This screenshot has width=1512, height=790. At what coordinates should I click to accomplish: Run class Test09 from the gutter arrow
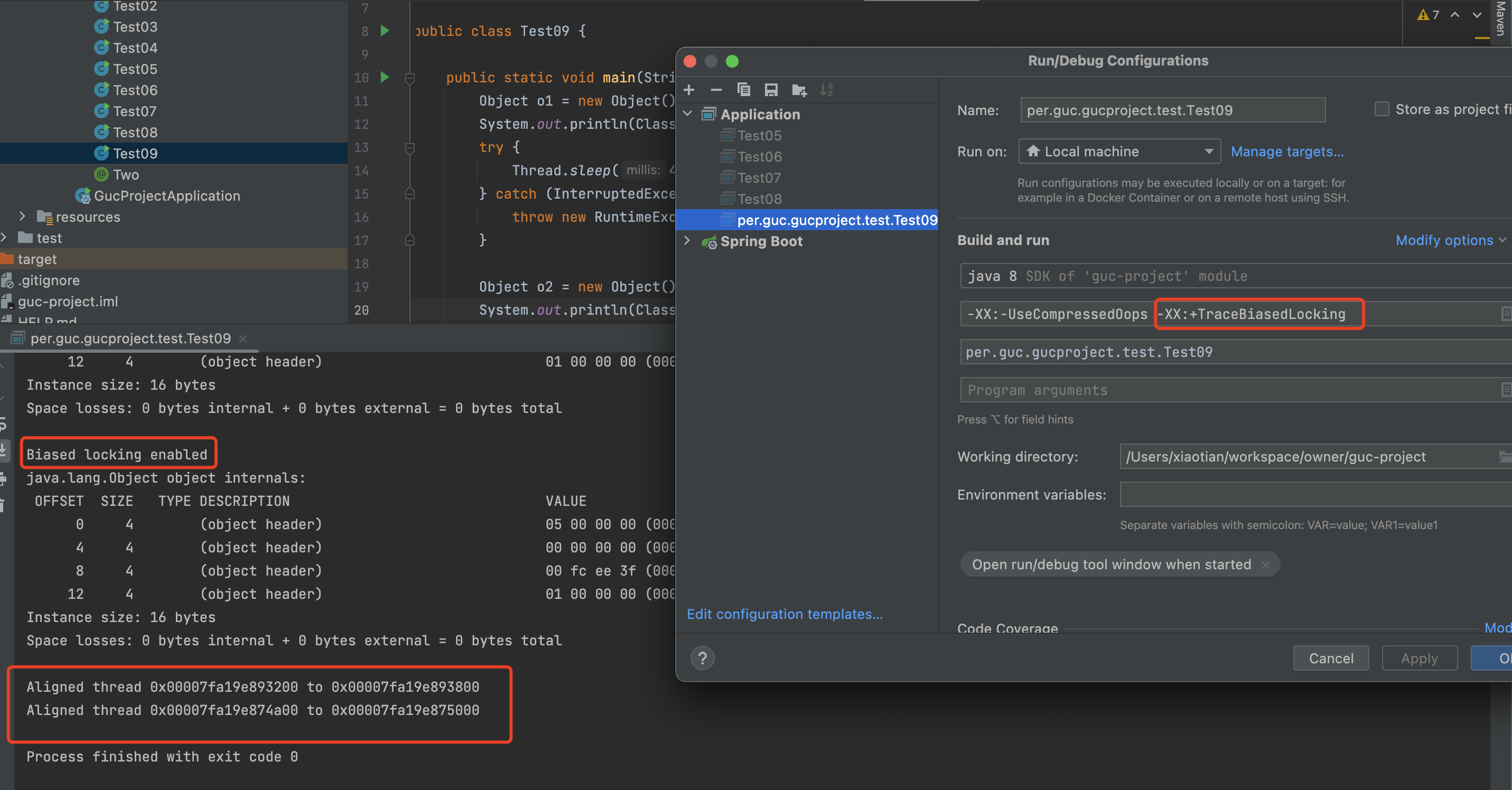(x=385, y=31)
